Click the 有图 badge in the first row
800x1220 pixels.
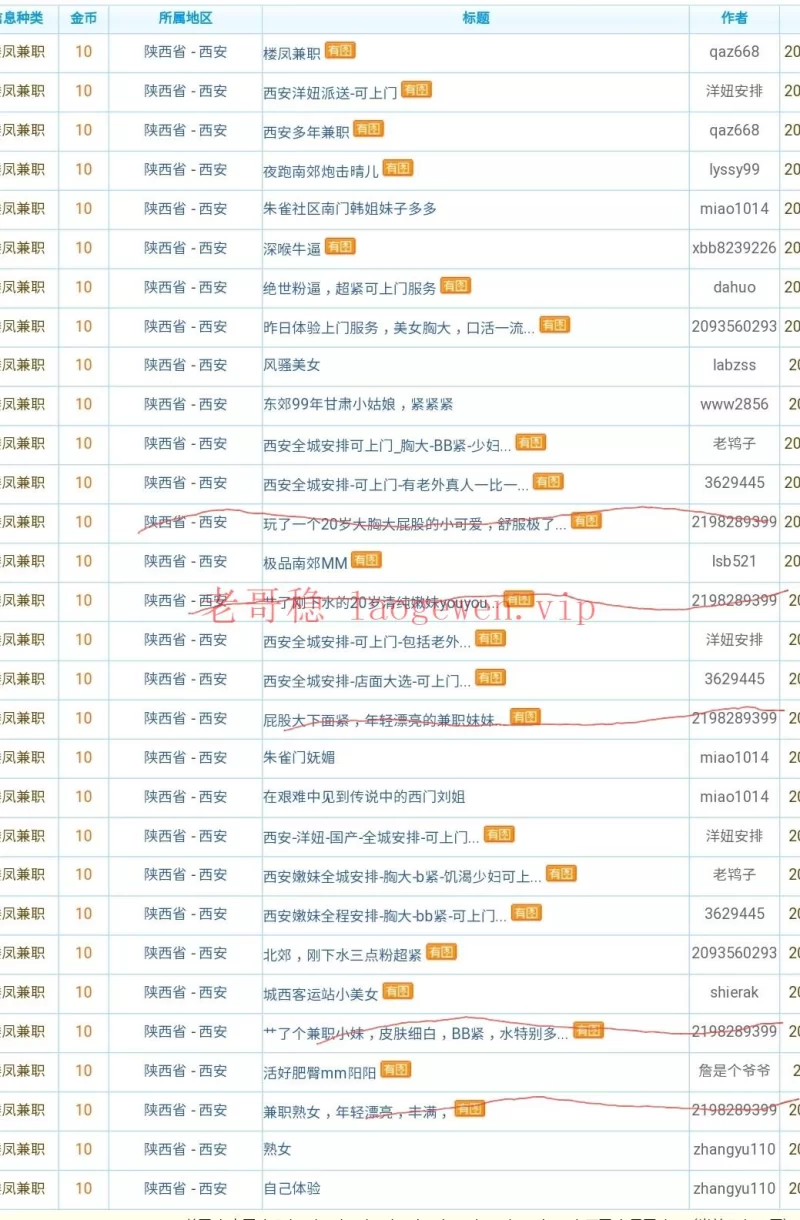(339, 50)
